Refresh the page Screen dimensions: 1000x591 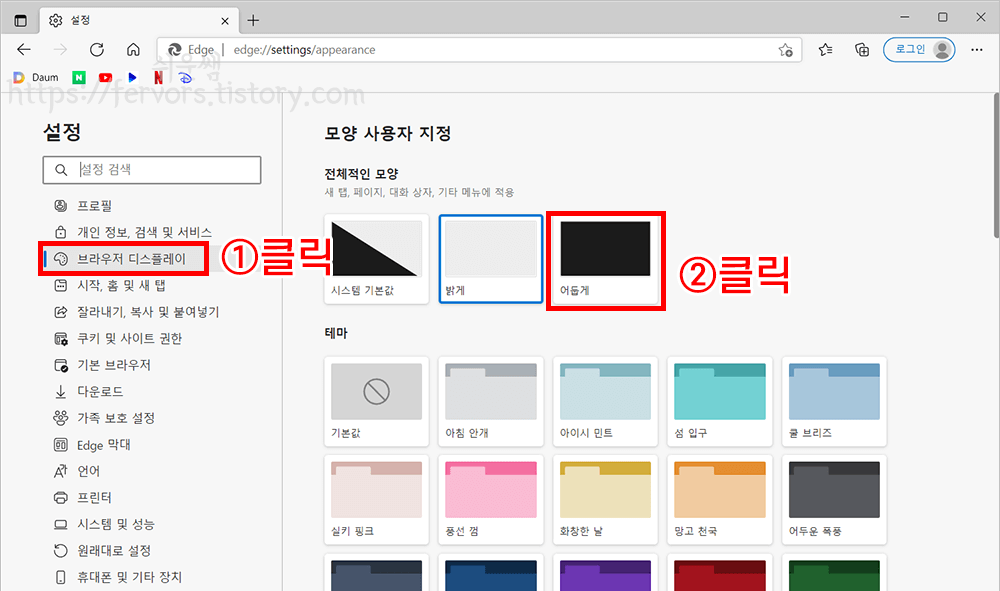click(96, 50)
